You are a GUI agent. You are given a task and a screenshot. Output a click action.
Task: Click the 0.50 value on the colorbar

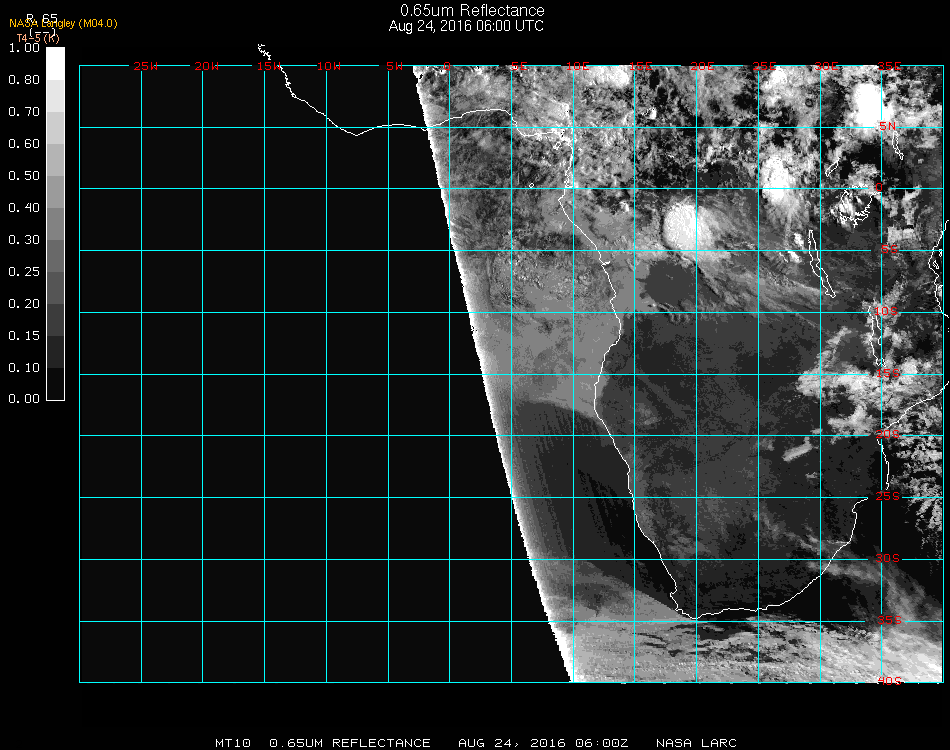(x=23, y=176)
